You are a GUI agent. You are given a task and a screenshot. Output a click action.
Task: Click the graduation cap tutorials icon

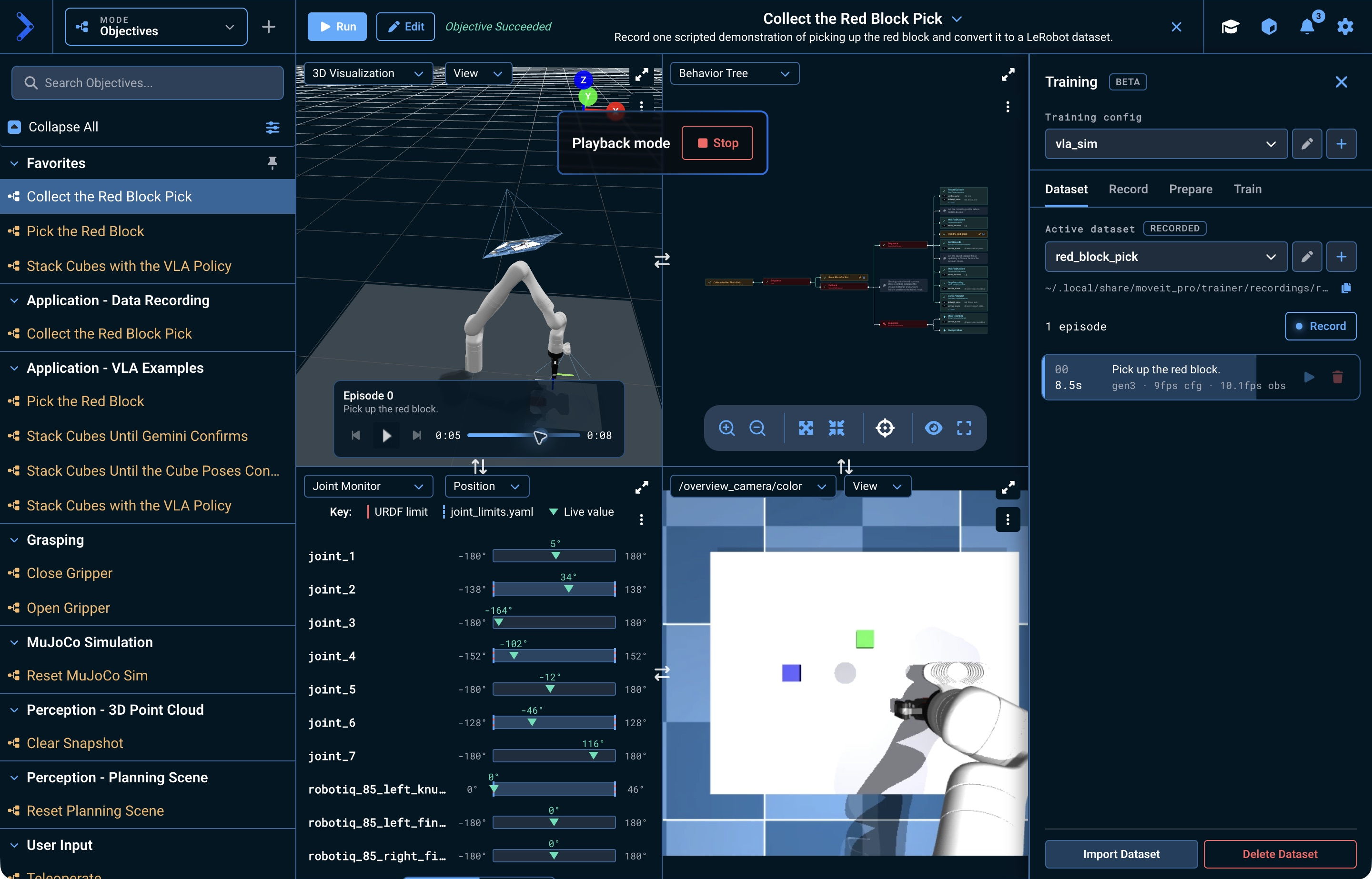tap(1231, 27)
